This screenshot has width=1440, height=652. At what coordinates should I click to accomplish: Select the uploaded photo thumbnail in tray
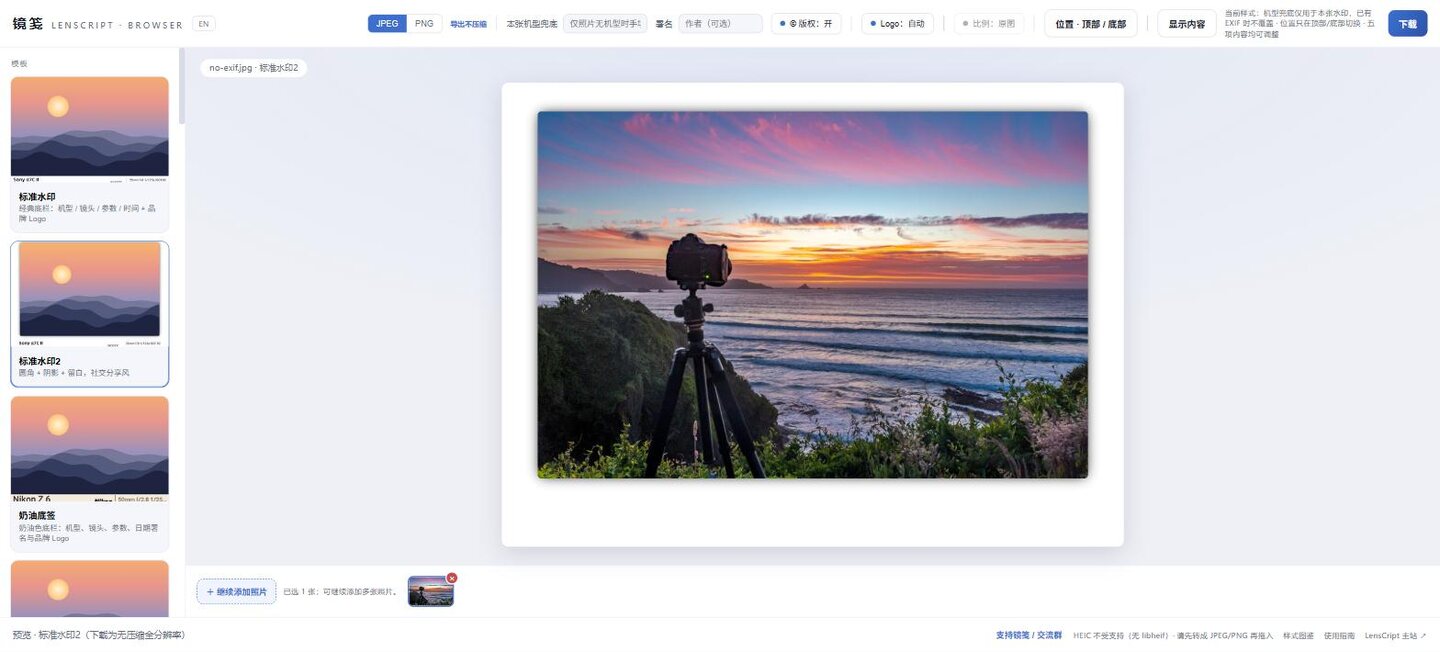pos(430,591)
